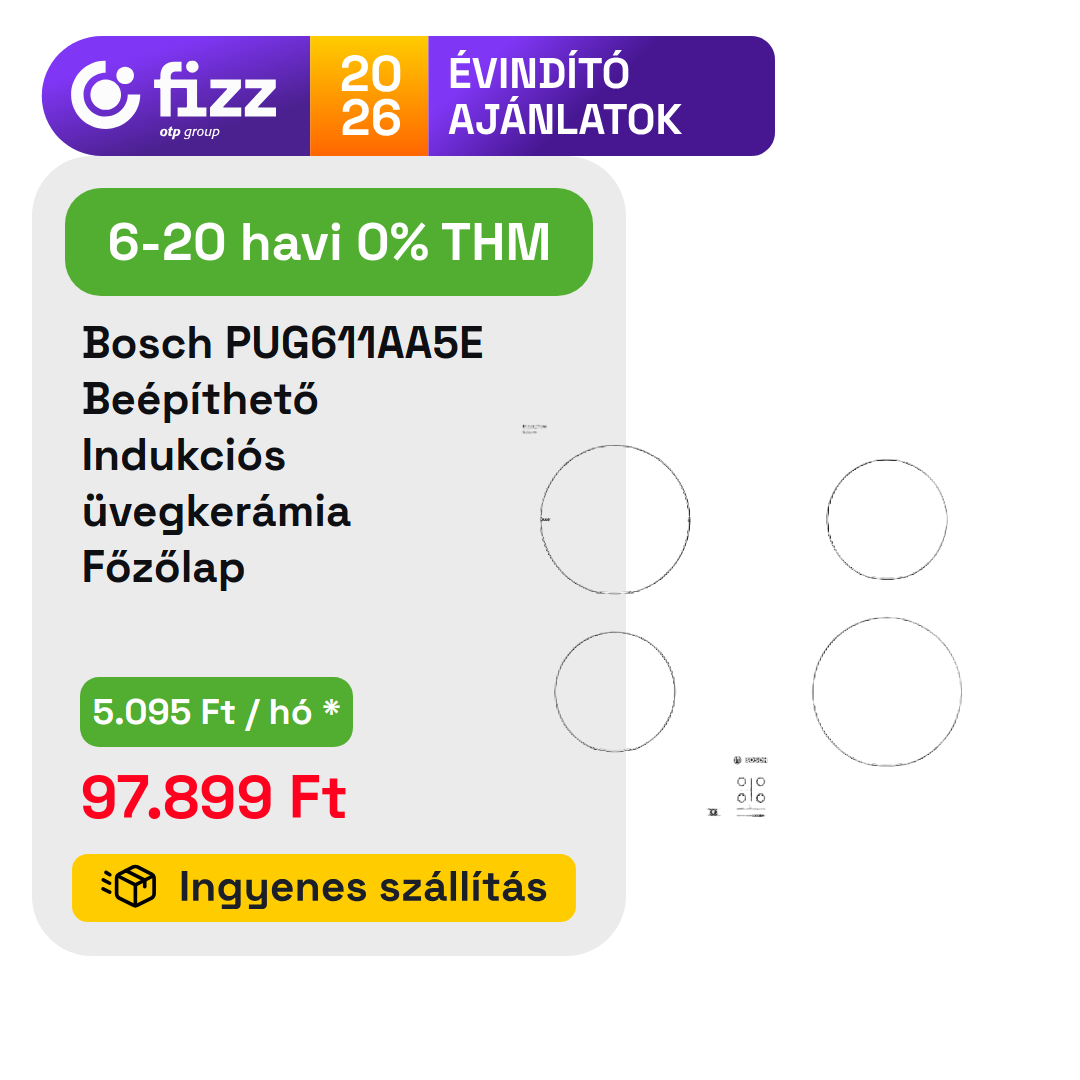Select the top-right zone selector on control panel
This screenshot has height=1080, width=1080.
(x=760, y=782)
